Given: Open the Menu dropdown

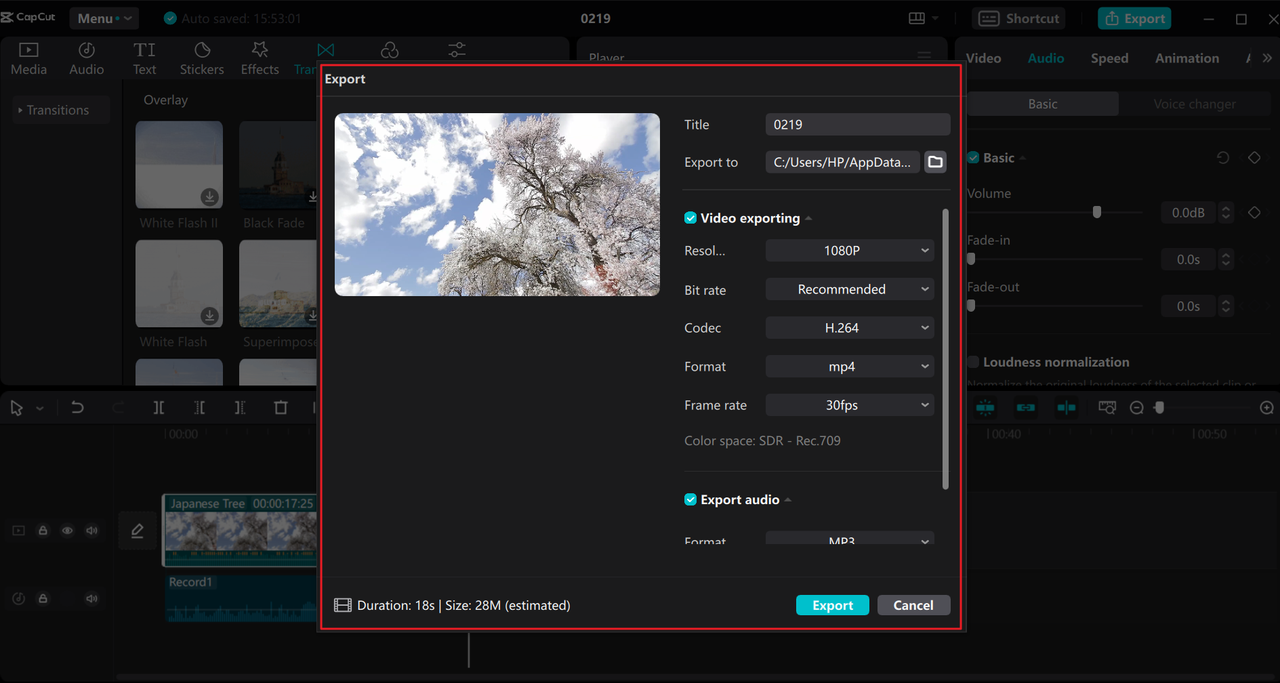Looking at the screenshot, I should 104,18.
